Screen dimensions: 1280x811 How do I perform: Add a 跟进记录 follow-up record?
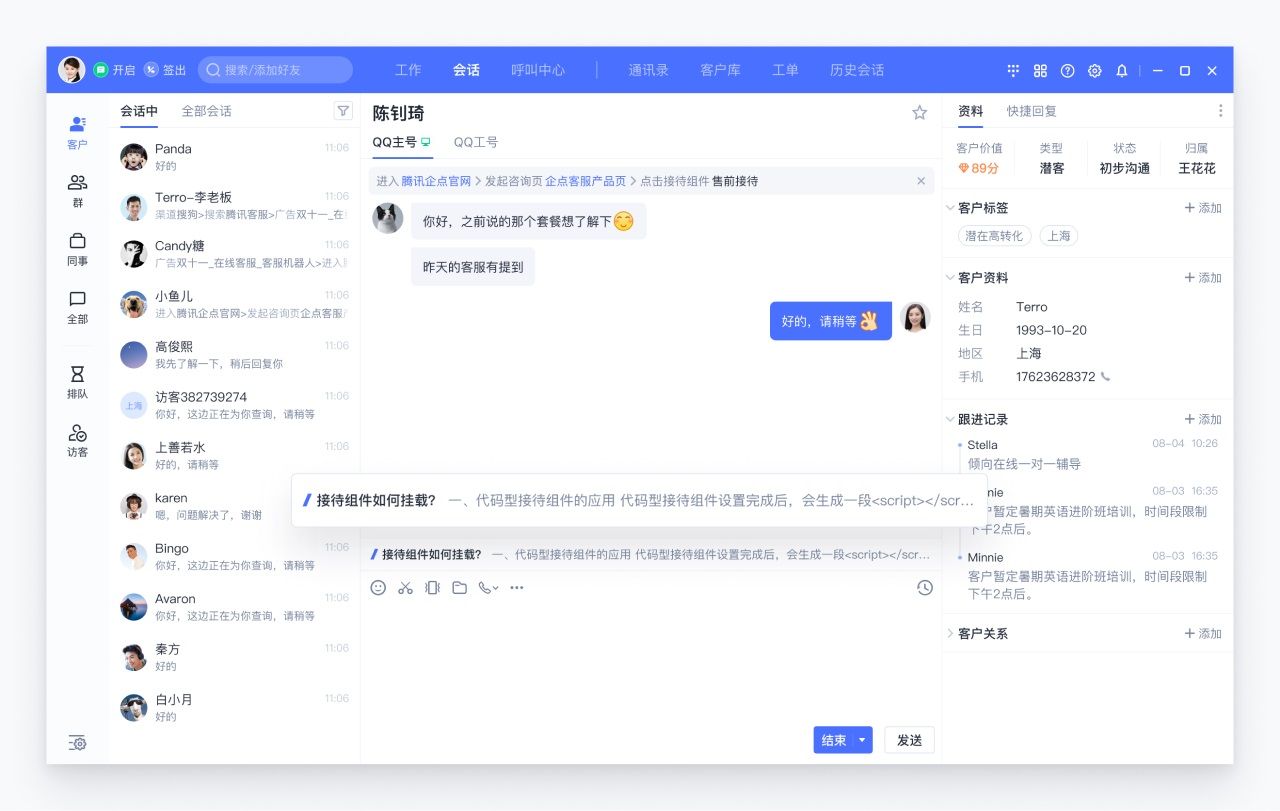(1203, 419)
